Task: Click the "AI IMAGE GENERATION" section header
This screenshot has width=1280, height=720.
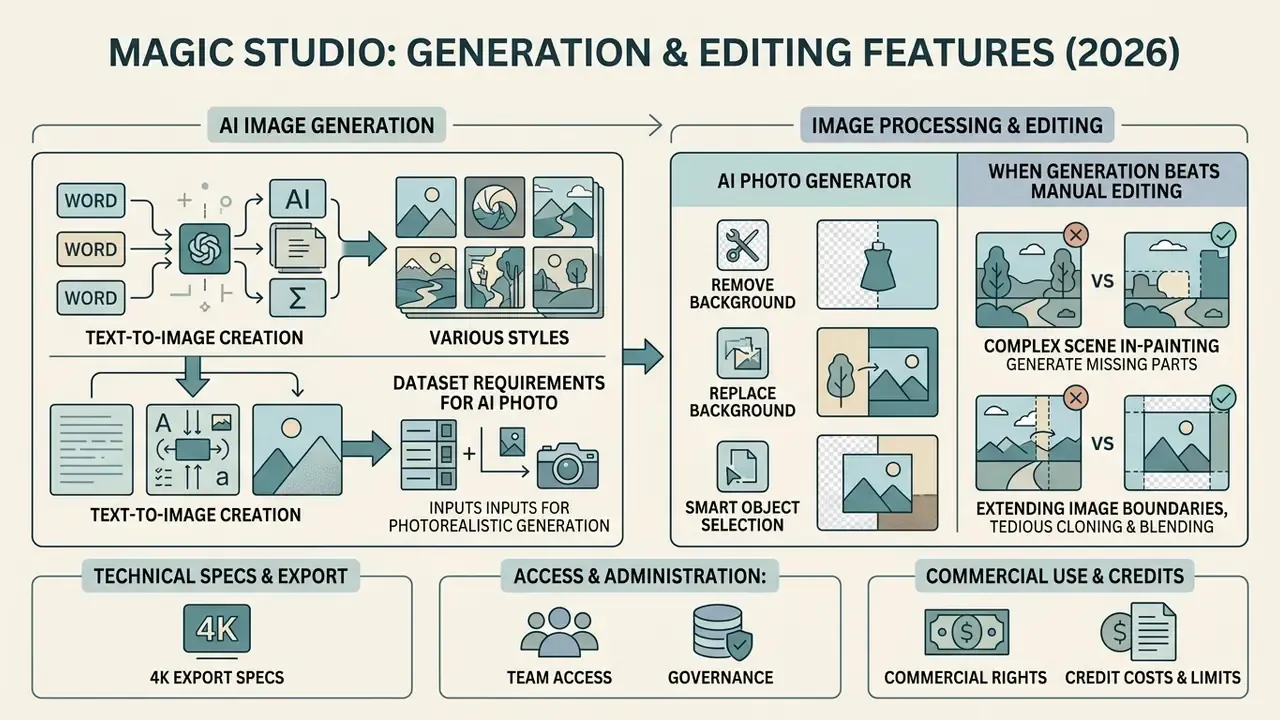Action: (326, 126)
